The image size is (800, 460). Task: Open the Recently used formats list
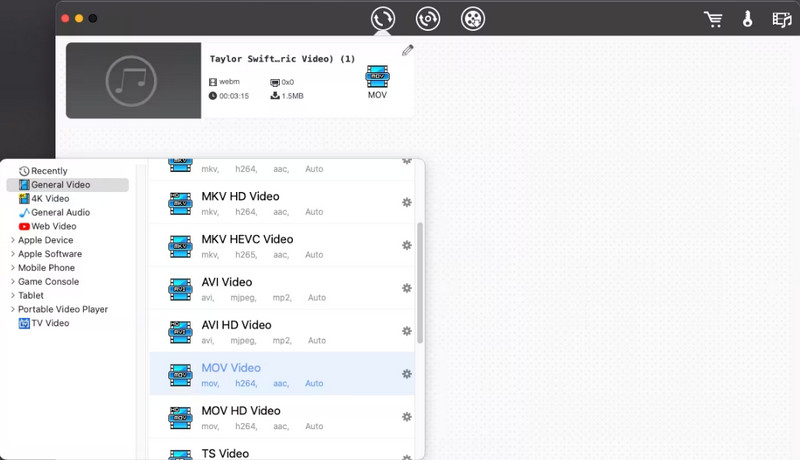(x=49, y=171)
